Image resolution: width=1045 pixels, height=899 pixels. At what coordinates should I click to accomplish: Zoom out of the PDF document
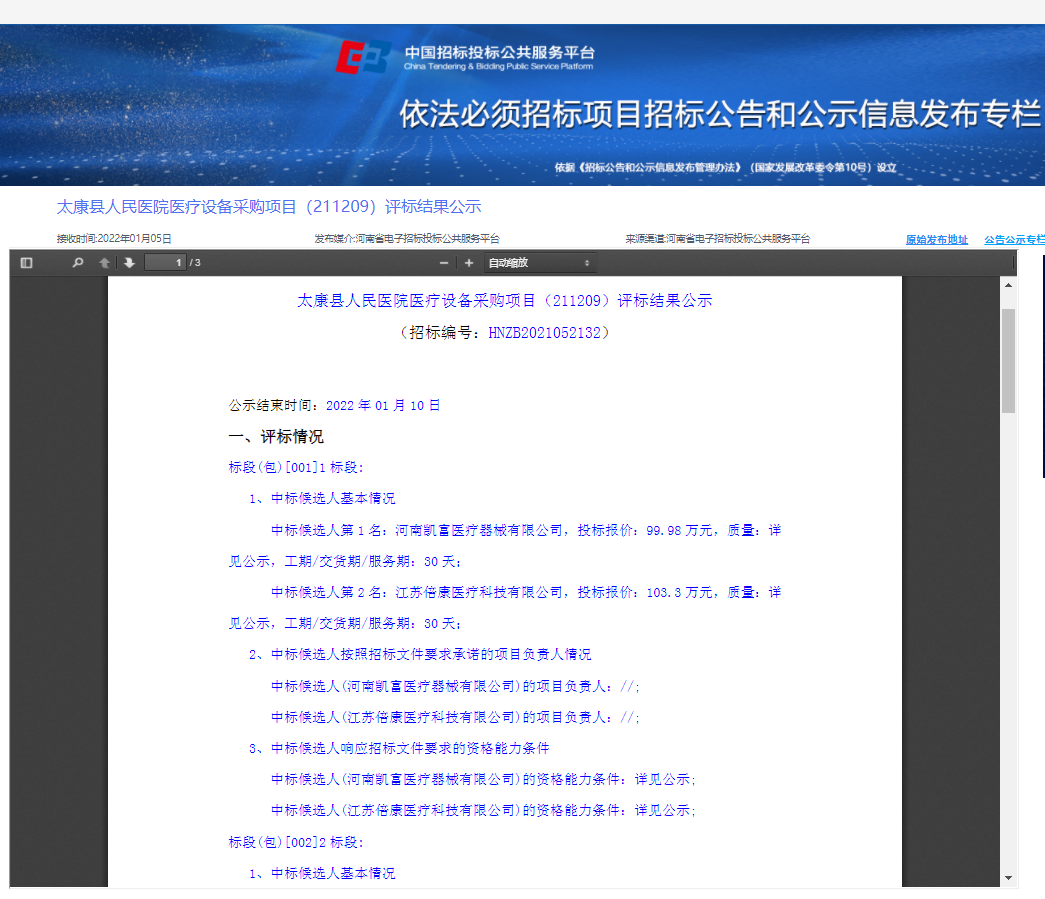[444, 263]
